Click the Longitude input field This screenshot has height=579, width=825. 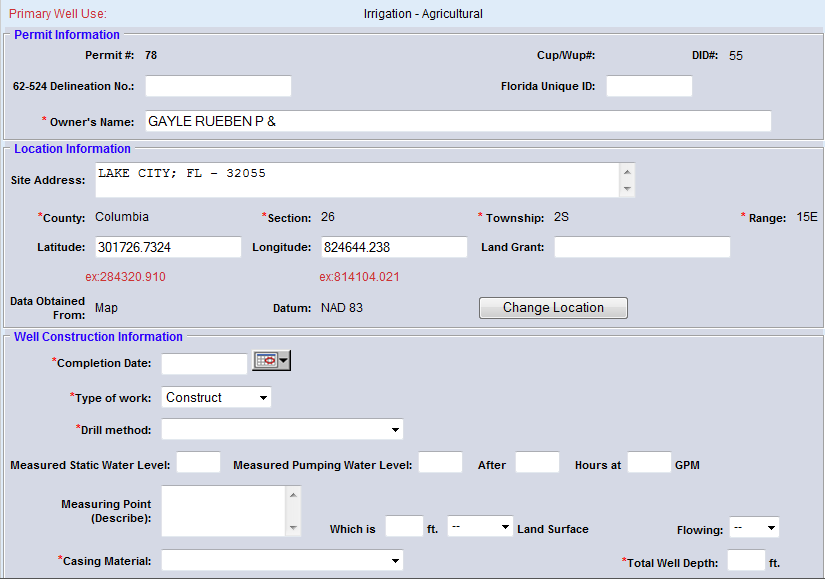click(x=394, y=248)
